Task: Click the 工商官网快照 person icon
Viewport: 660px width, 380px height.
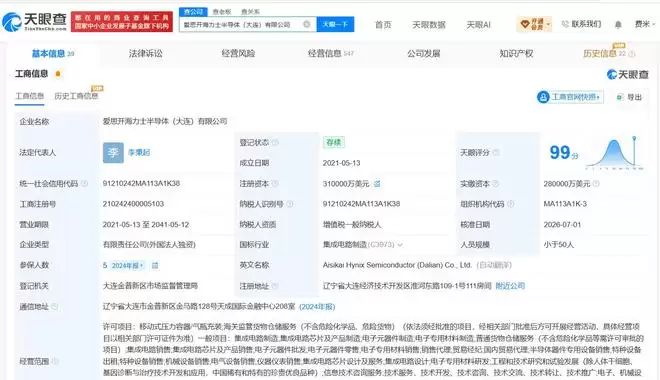Action: coord(543,97)
